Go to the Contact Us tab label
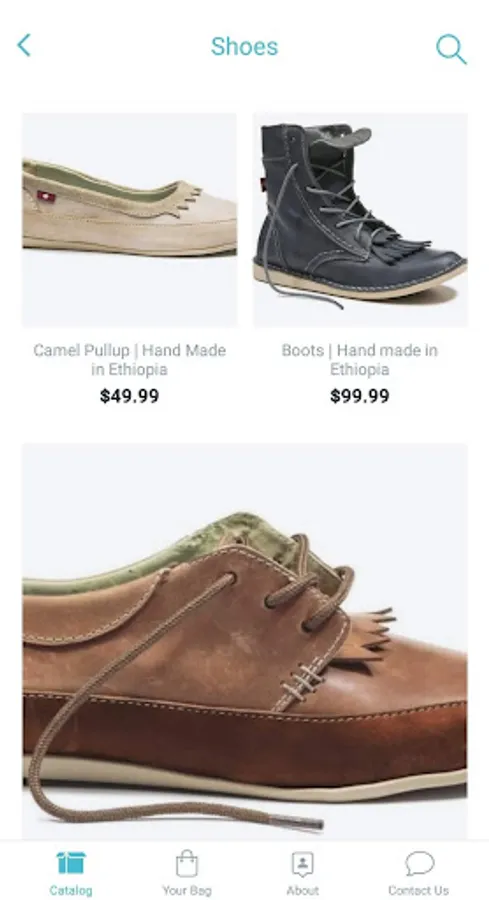Image resolution: width=489 pixels, height=900 pixels. click(x=418, y=890)
